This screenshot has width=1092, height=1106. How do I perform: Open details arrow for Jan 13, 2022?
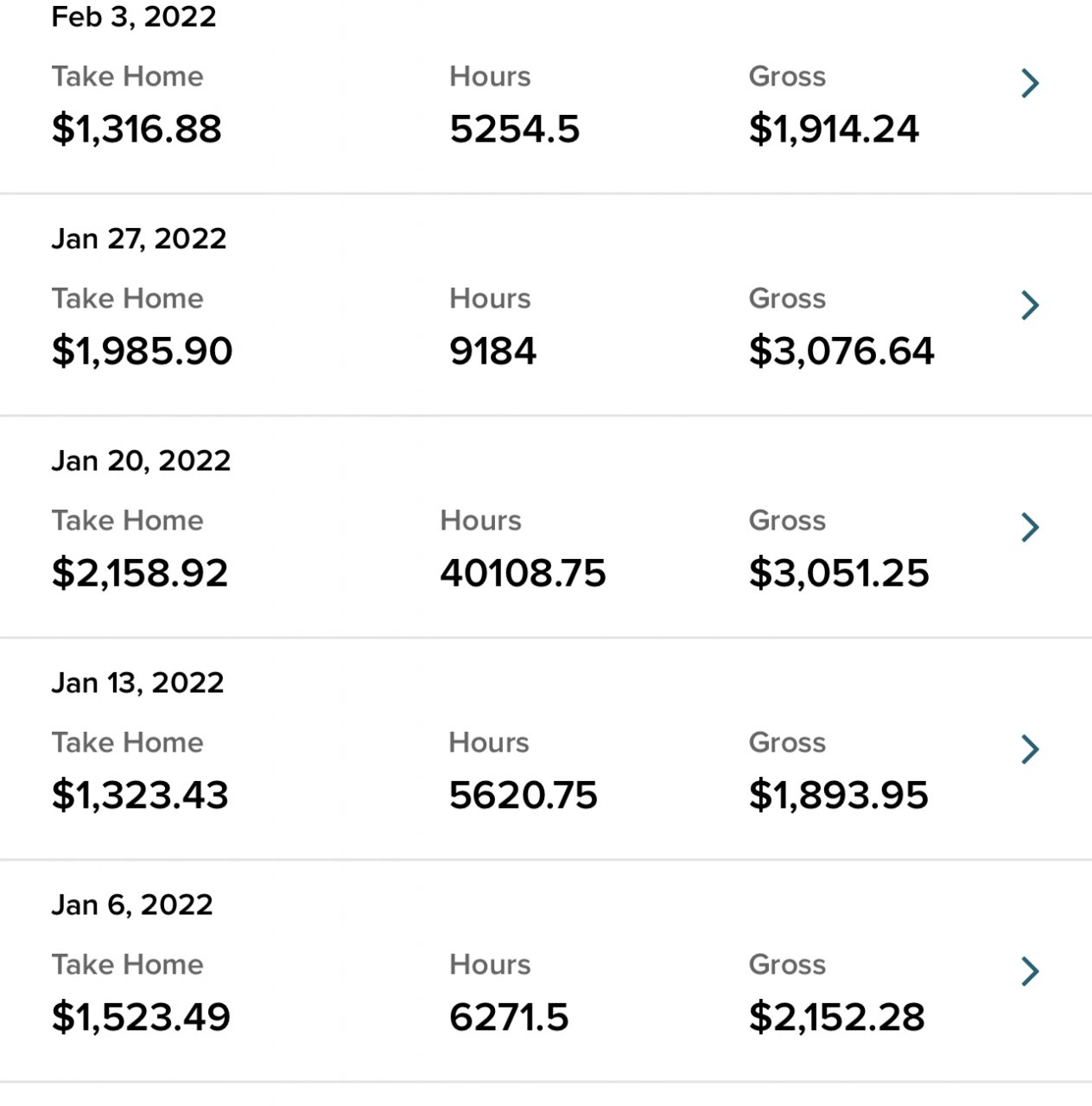click(x=1029, y=749)
